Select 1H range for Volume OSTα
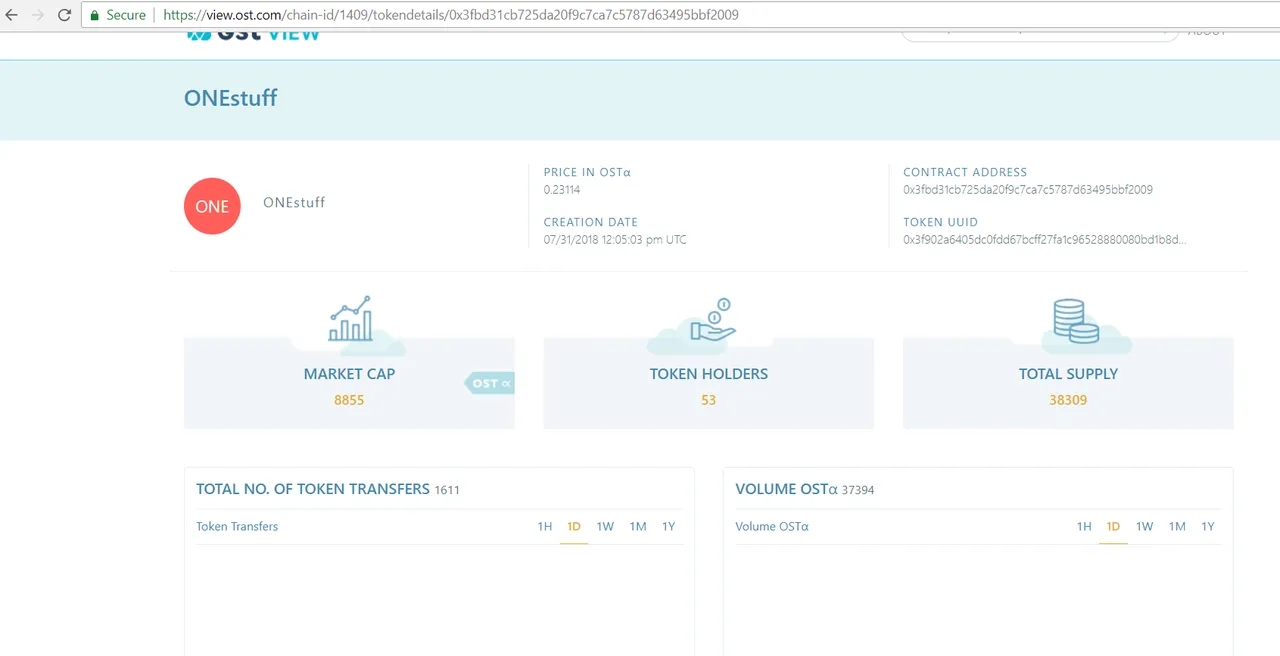The height and width of the screenshot is (656, 1280). pos(1084,526)
